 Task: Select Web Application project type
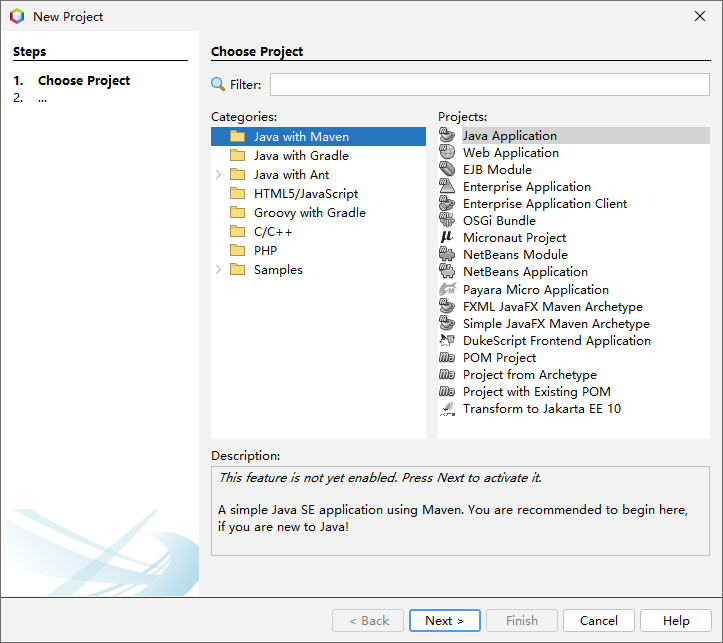coord(510,153)
